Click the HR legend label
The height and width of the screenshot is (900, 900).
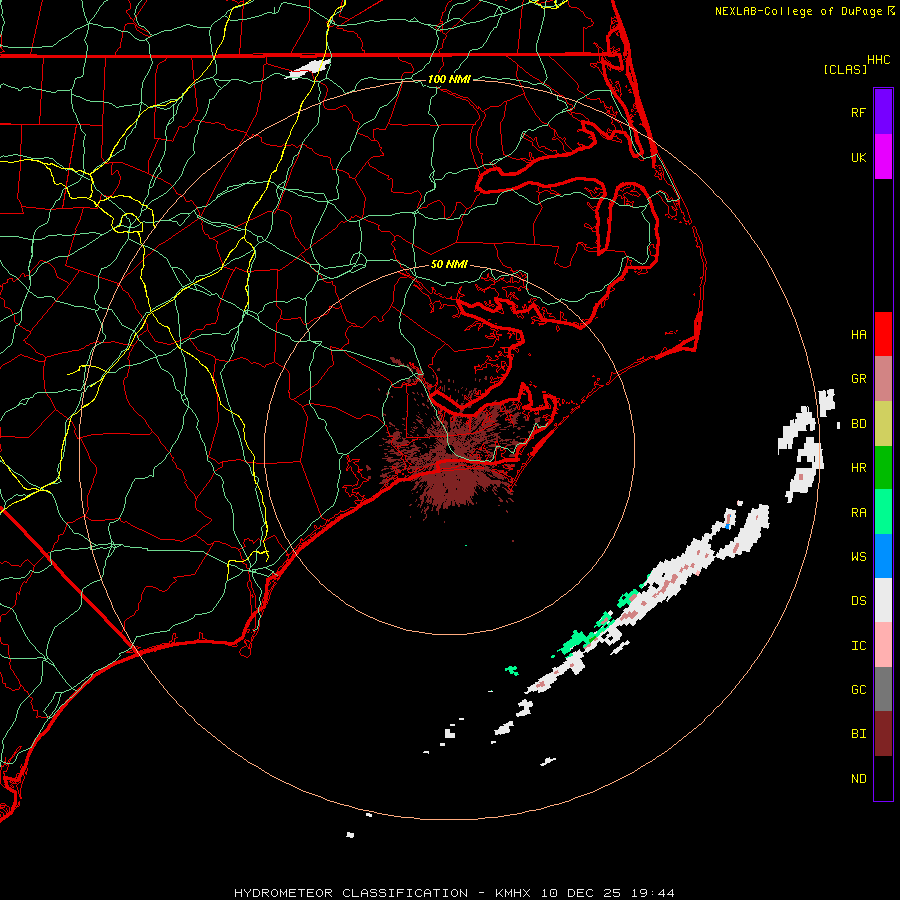click(x=858, y=468)
